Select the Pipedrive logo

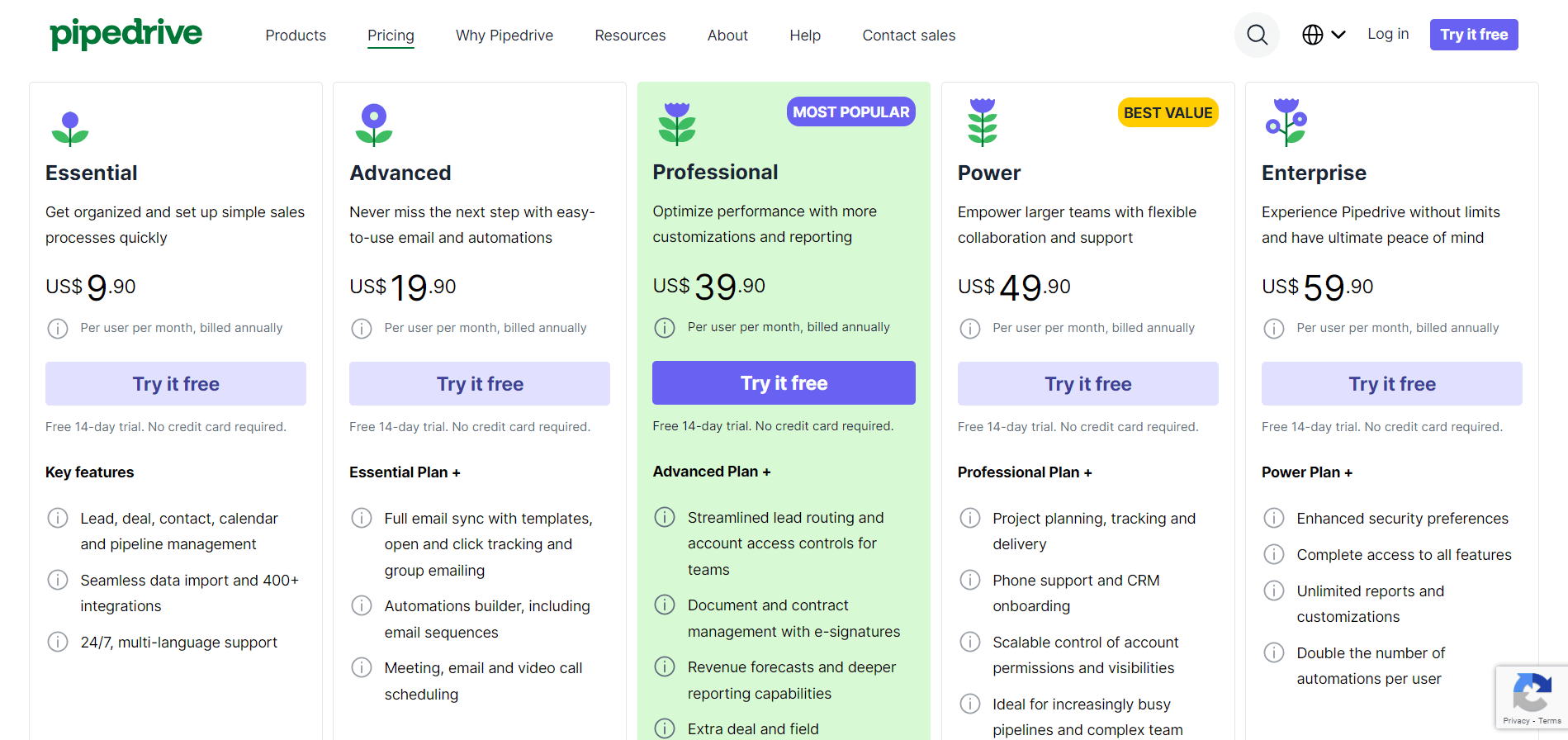point(126,34)
